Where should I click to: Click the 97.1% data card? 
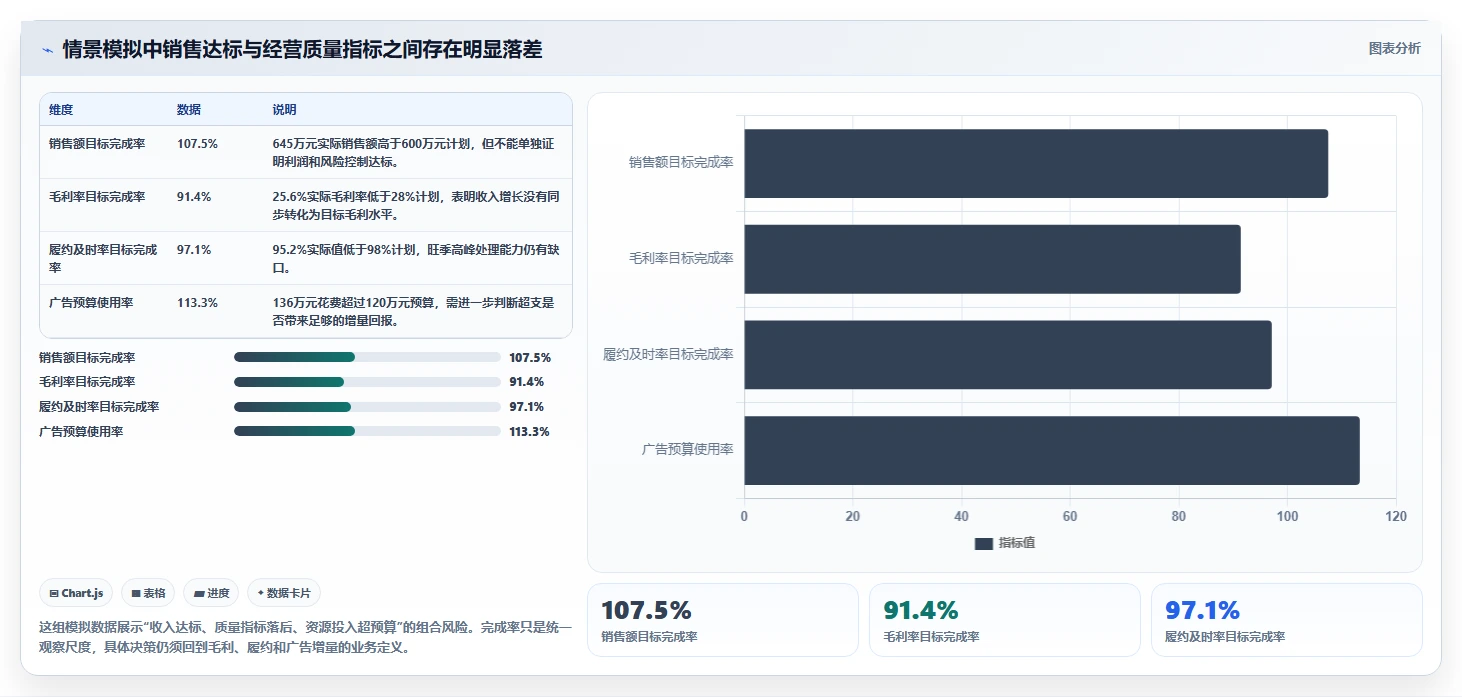[1287, 620]
